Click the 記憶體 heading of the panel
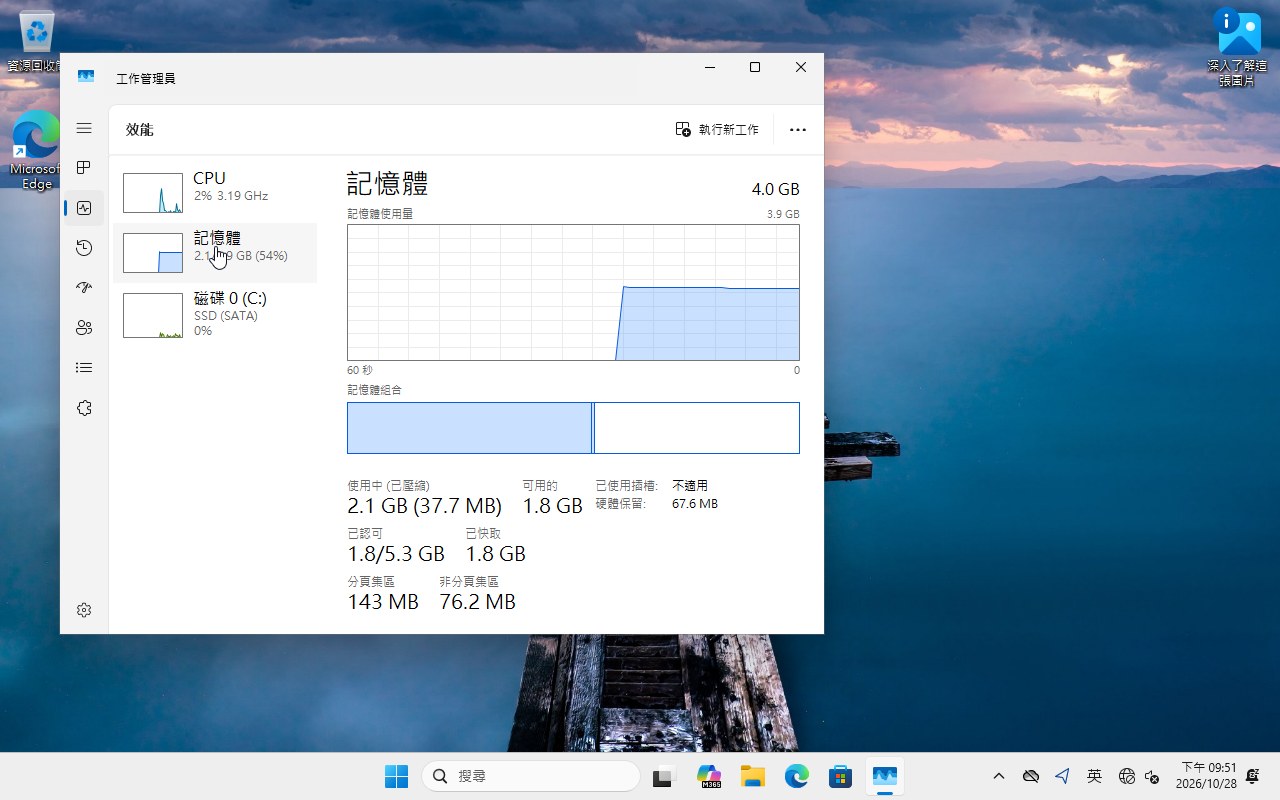The height and width of the screenshot is (800, 1280). point(388,184)
